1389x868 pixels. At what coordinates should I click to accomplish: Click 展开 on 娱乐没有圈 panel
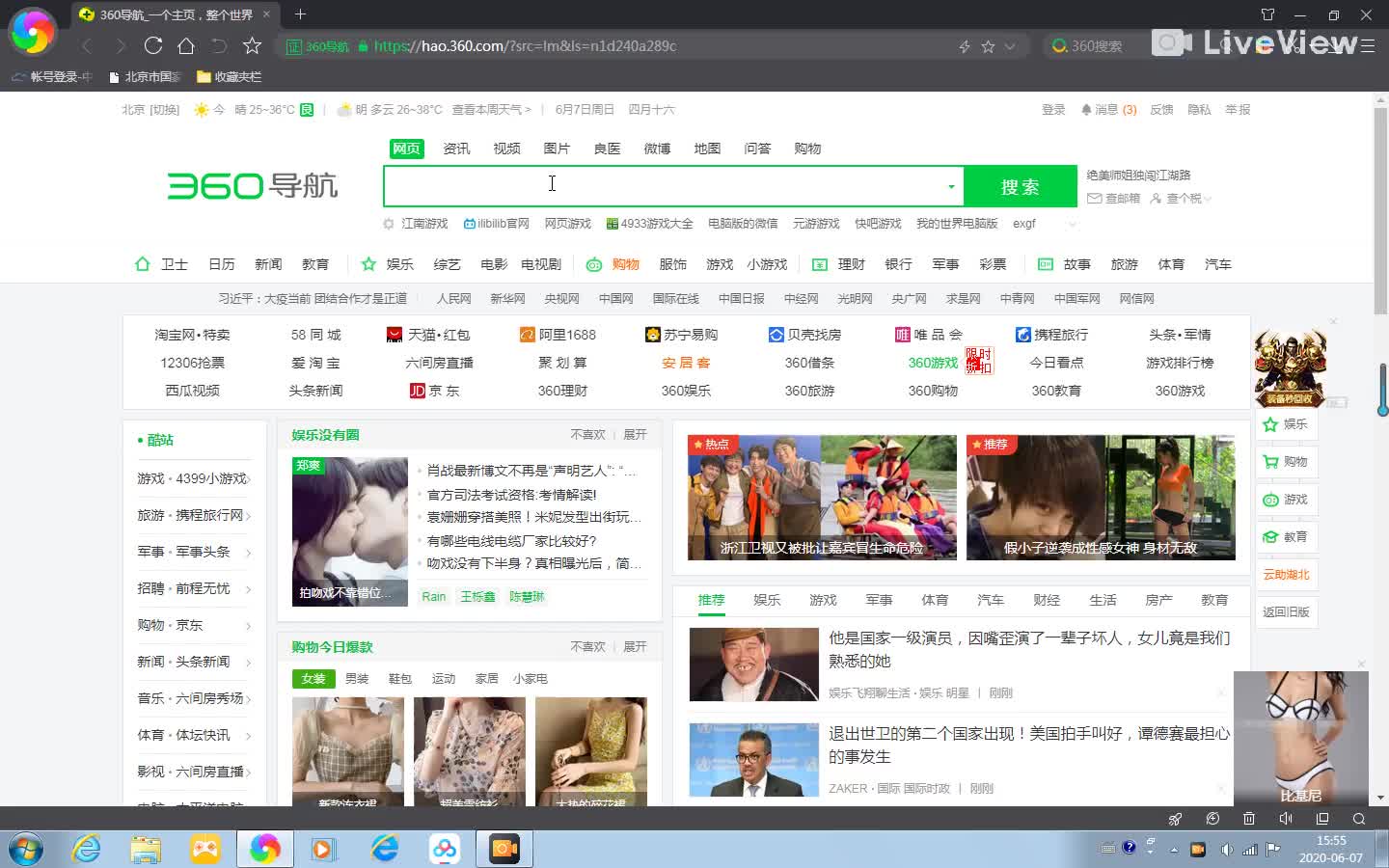635,435
